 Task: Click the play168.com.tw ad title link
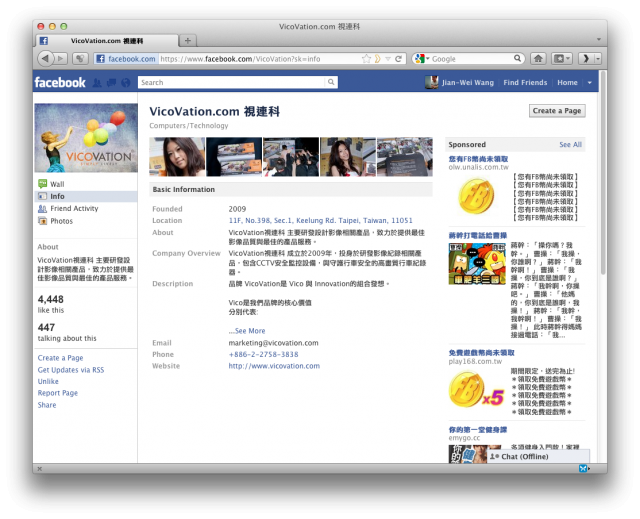click(481, 353)
